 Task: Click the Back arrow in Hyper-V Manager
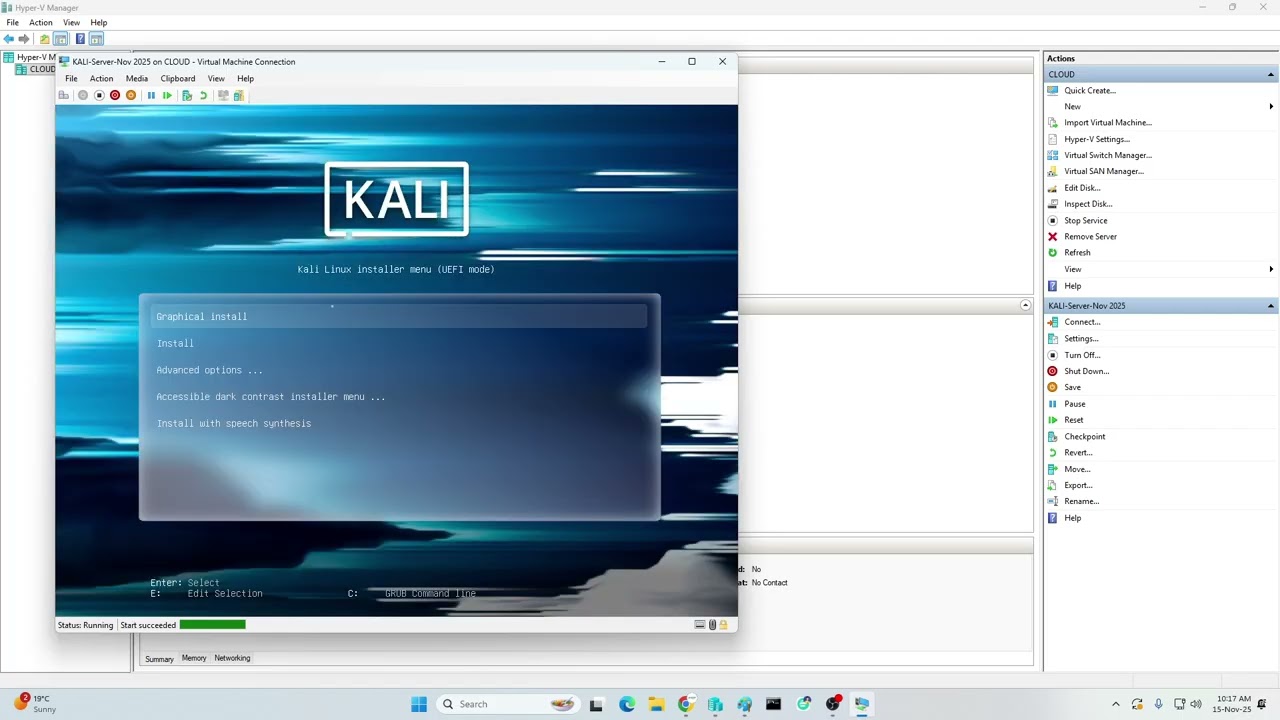point(9,39)
